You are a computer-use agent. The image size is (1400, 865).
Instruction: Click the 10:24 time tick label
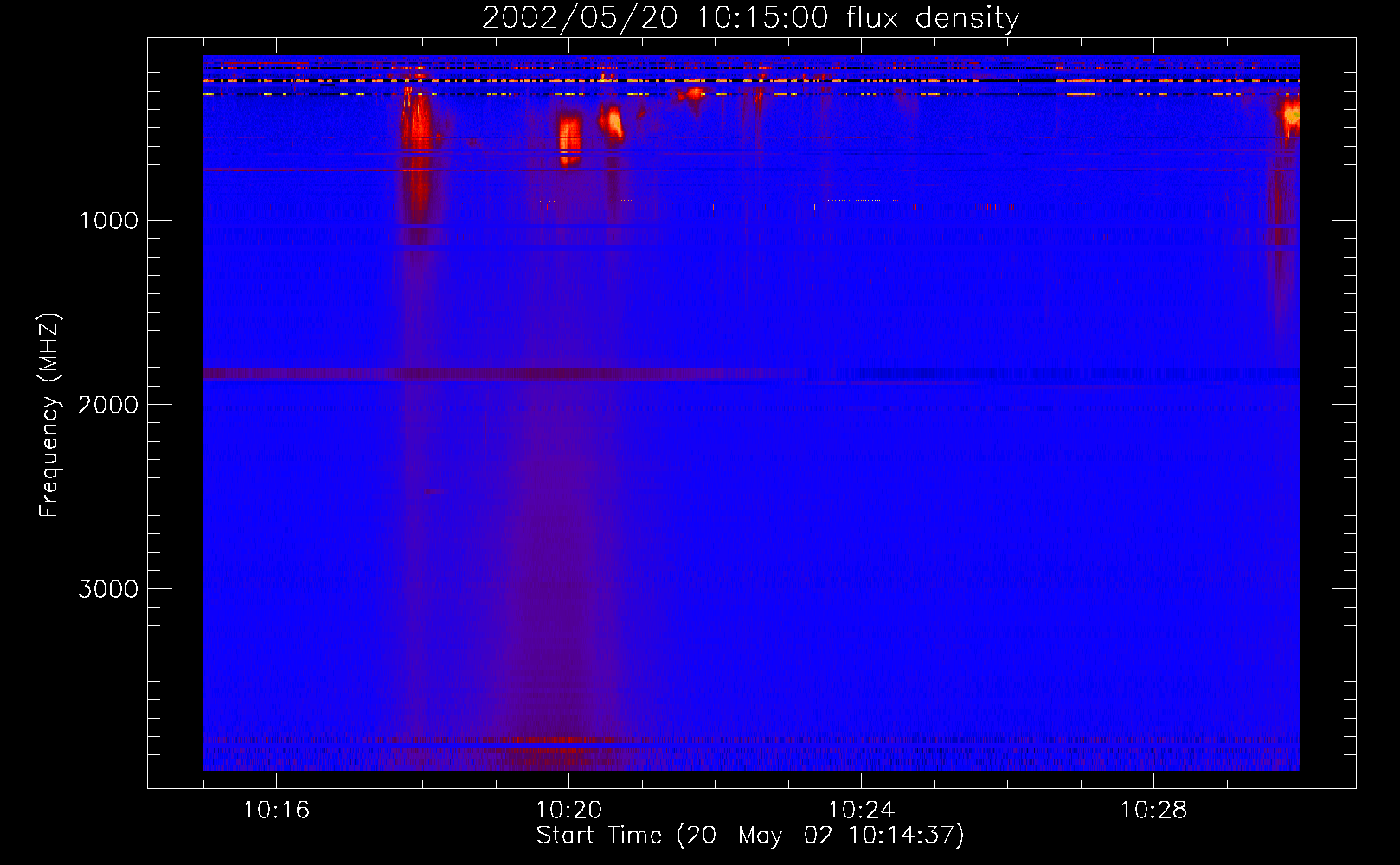click(x=861, y=811)
